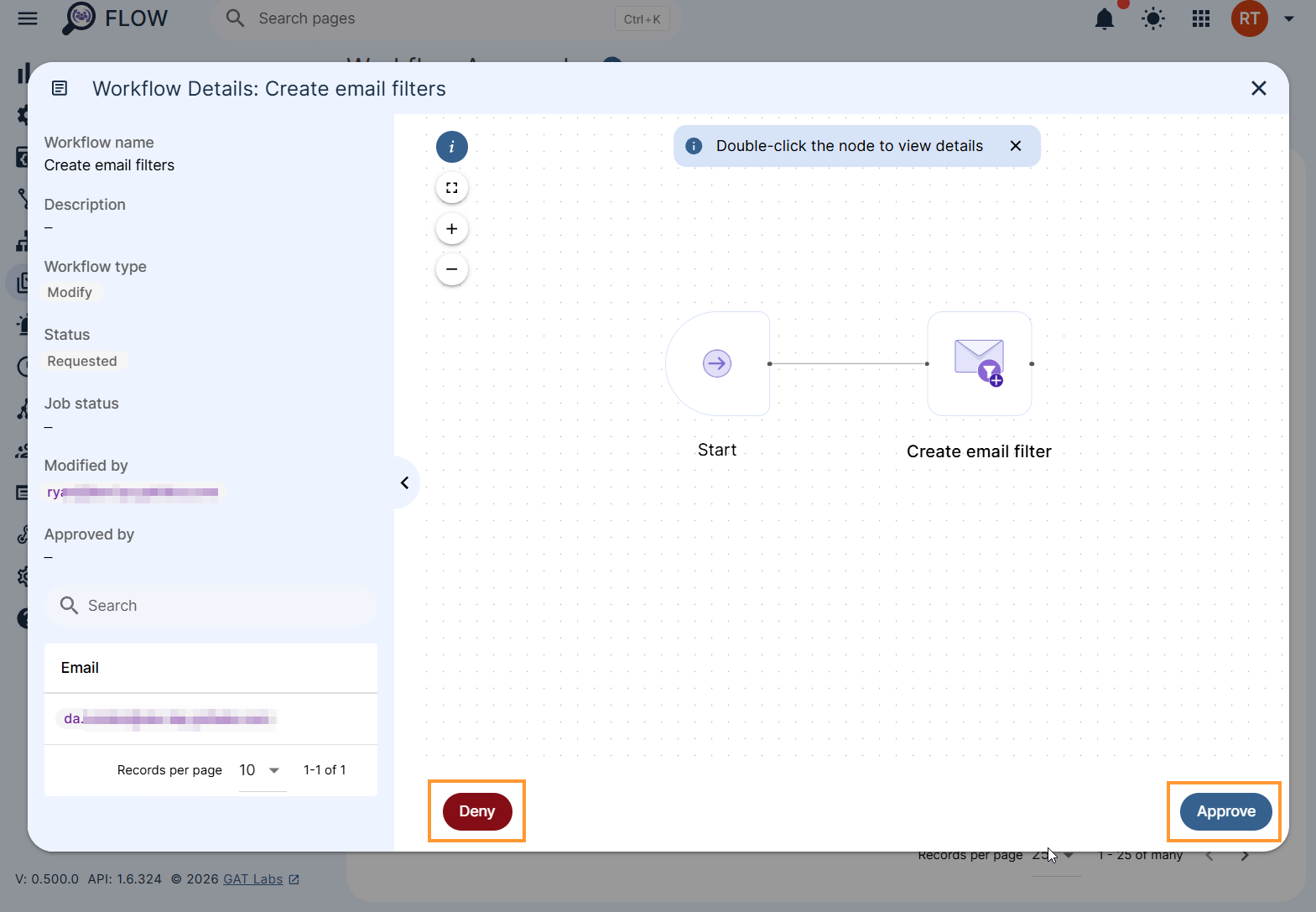Open the hamburger navigation menu
Screen dimensions: 1316x912
(x=28, y=18)
